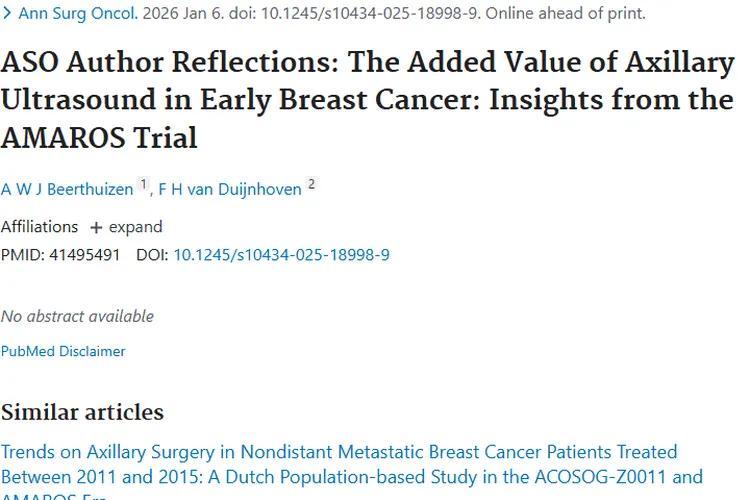Screen dimensions: 750x500
Task: Click affiliation superscript 2 after van Duijnhoven
Action: [312, 184]
